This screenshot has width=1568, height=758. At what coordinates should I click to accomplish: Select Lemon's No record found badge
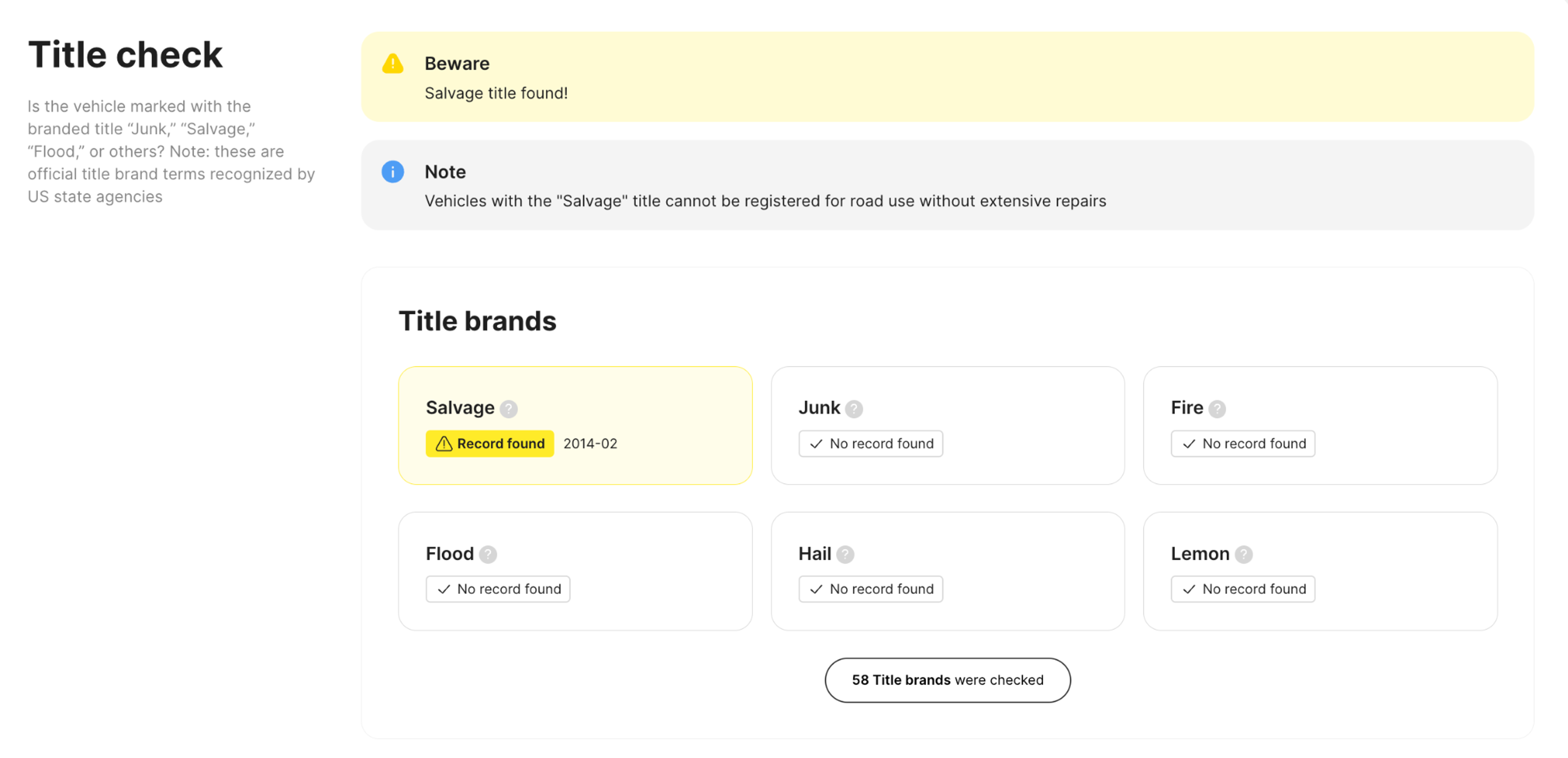pyautogui.click(x=1242, y=589)
